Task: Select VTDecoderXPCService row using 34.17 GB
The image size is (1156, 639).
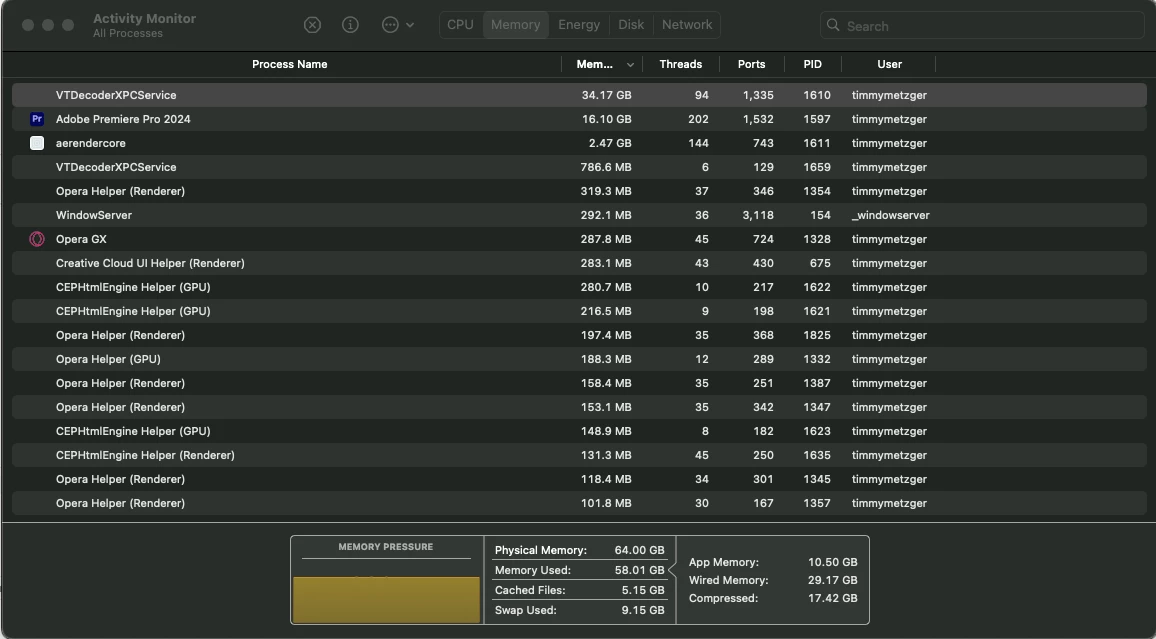Action: coord(579,95)
